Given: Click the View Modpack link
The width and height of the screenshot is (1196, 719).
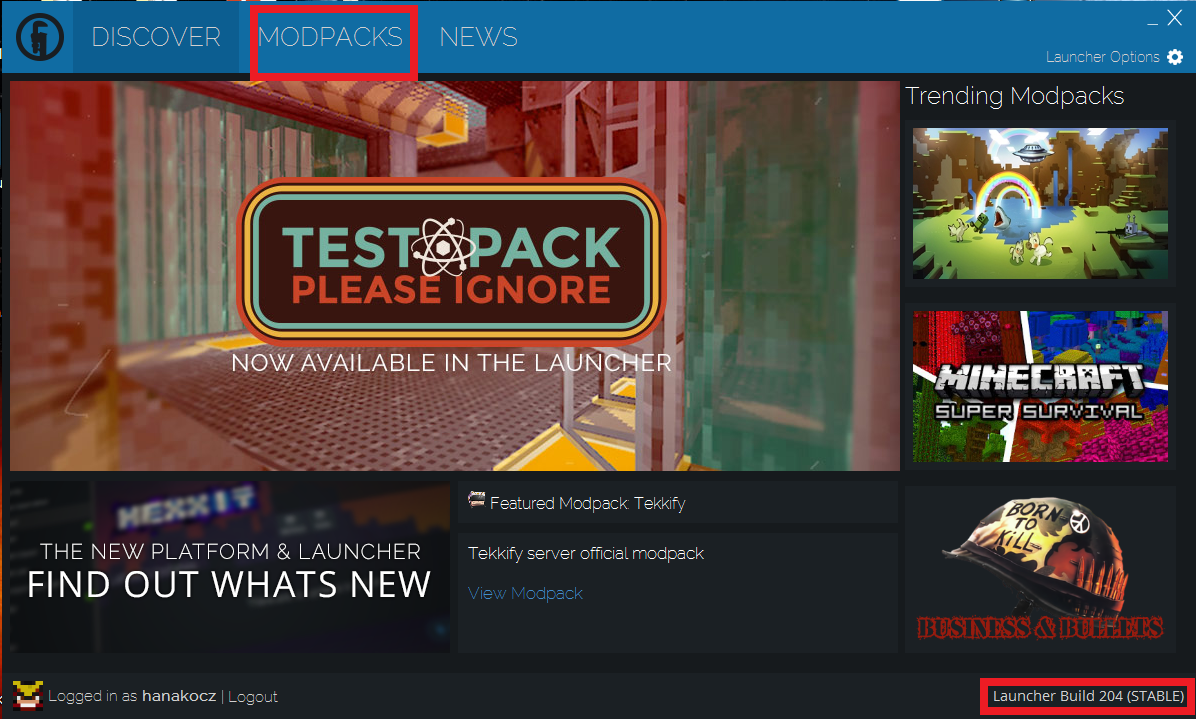Looking at the screenshot, I should coord(525,593).
